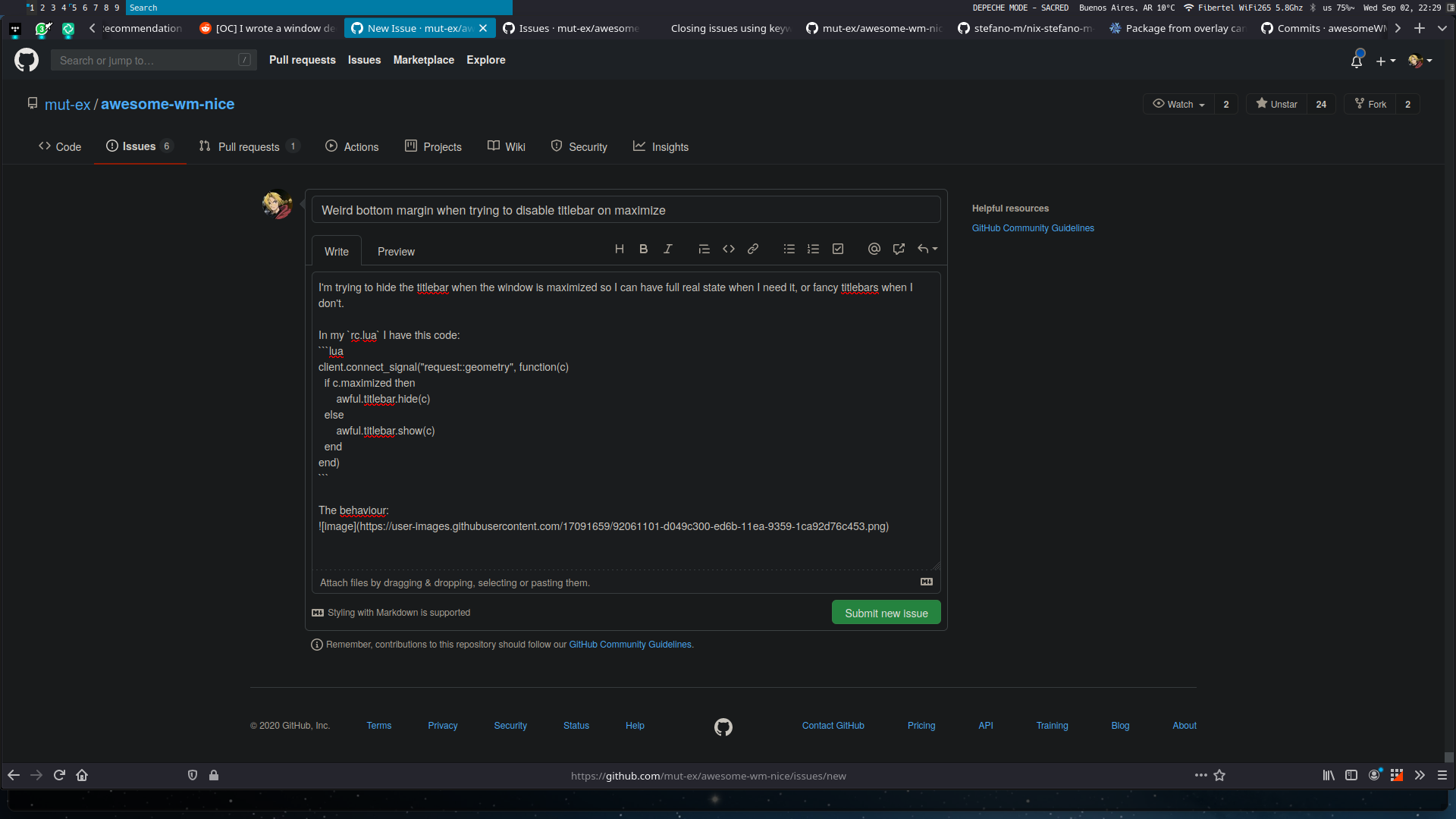Click the GitHub octocat logo in header
The image size is (1456, 819).
click(x=27, y=60)
